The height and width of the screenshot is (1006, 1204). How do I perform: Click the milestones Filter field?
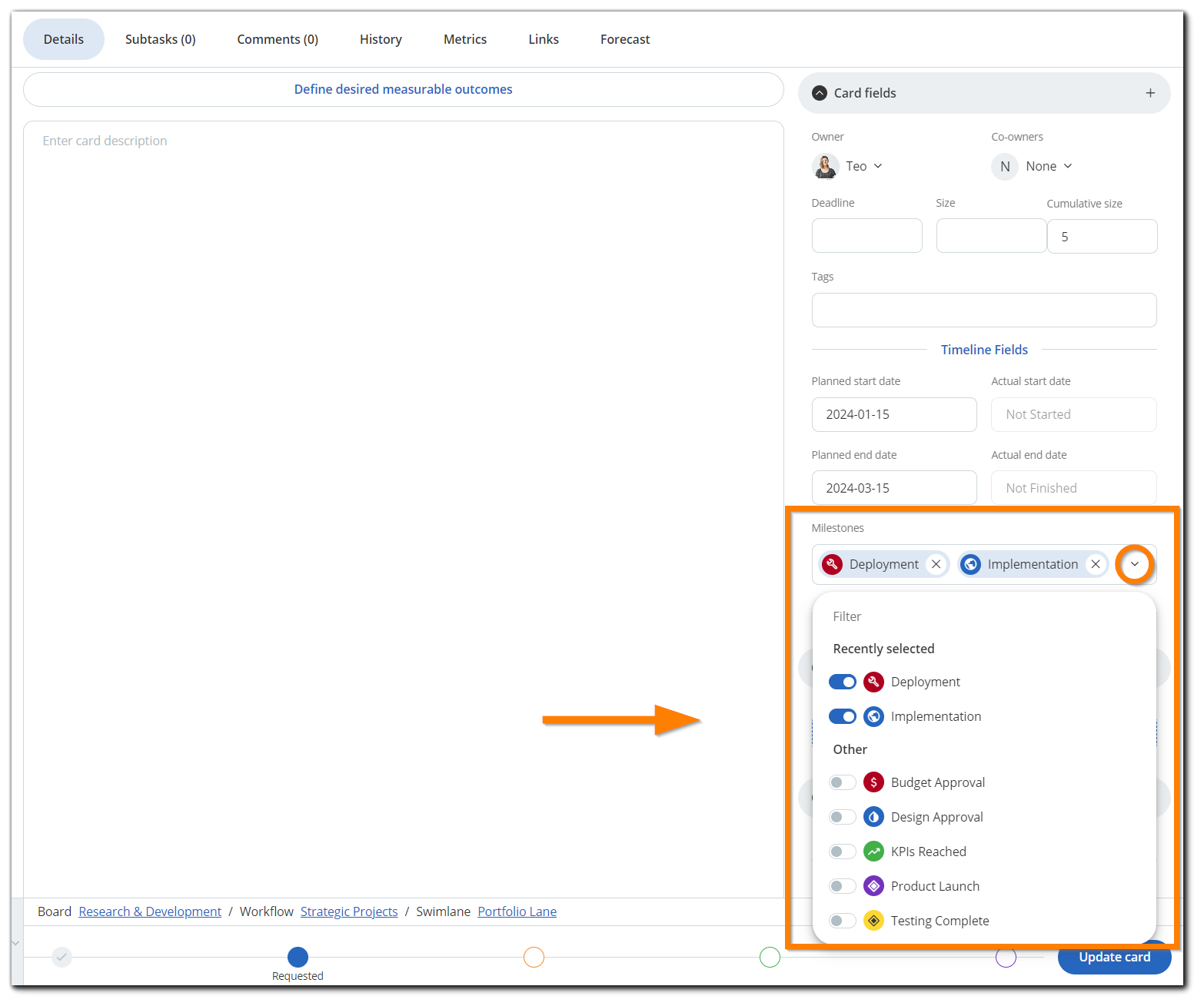[984, 616]
